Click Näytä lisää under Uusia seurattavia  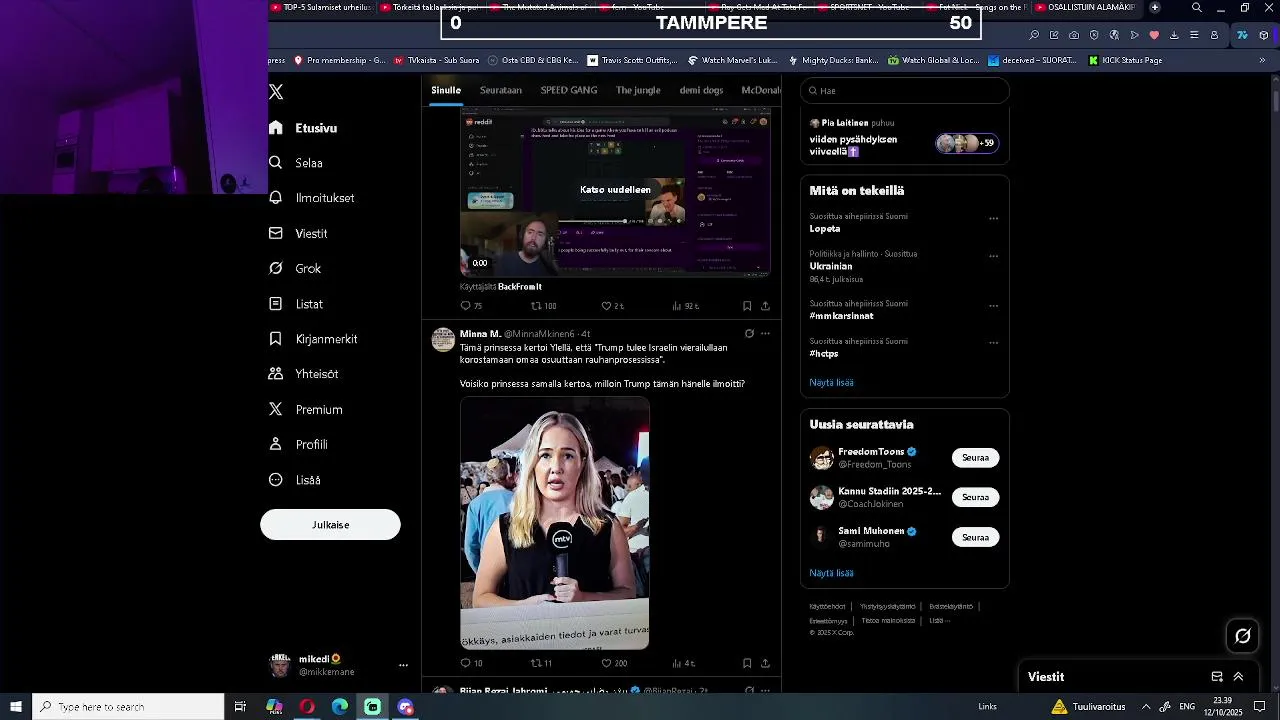click(x=831, y=573)
